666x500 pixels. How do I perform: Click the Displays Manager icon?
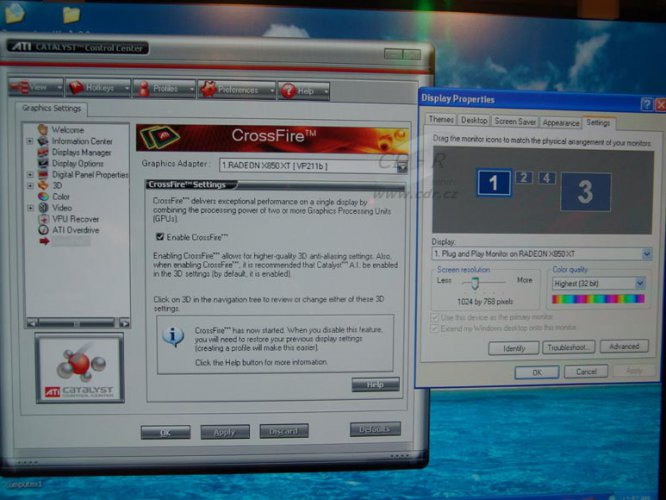[43, 152]
